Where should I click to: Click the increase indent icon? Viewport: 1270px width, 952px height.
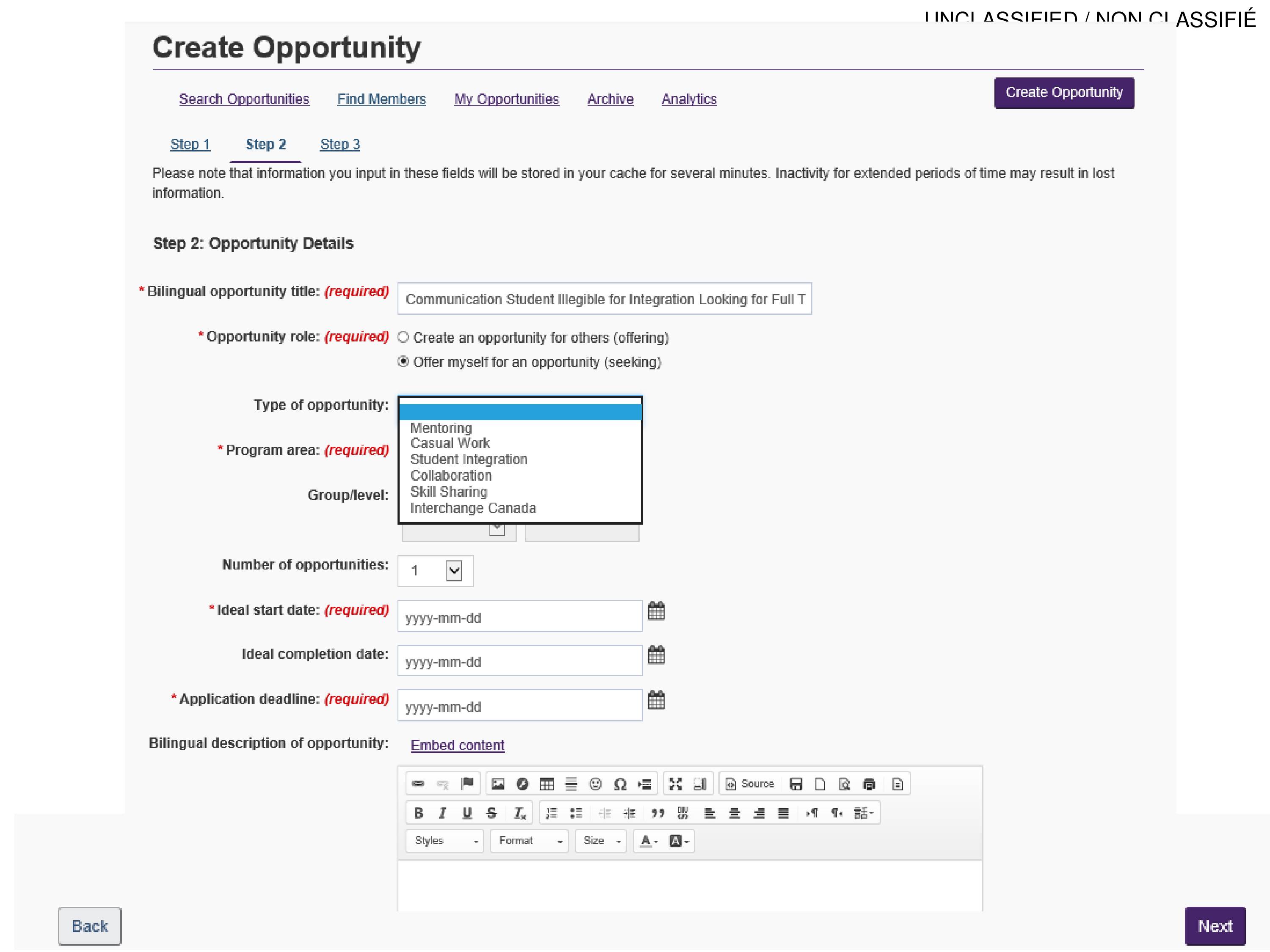pos(629,813)
